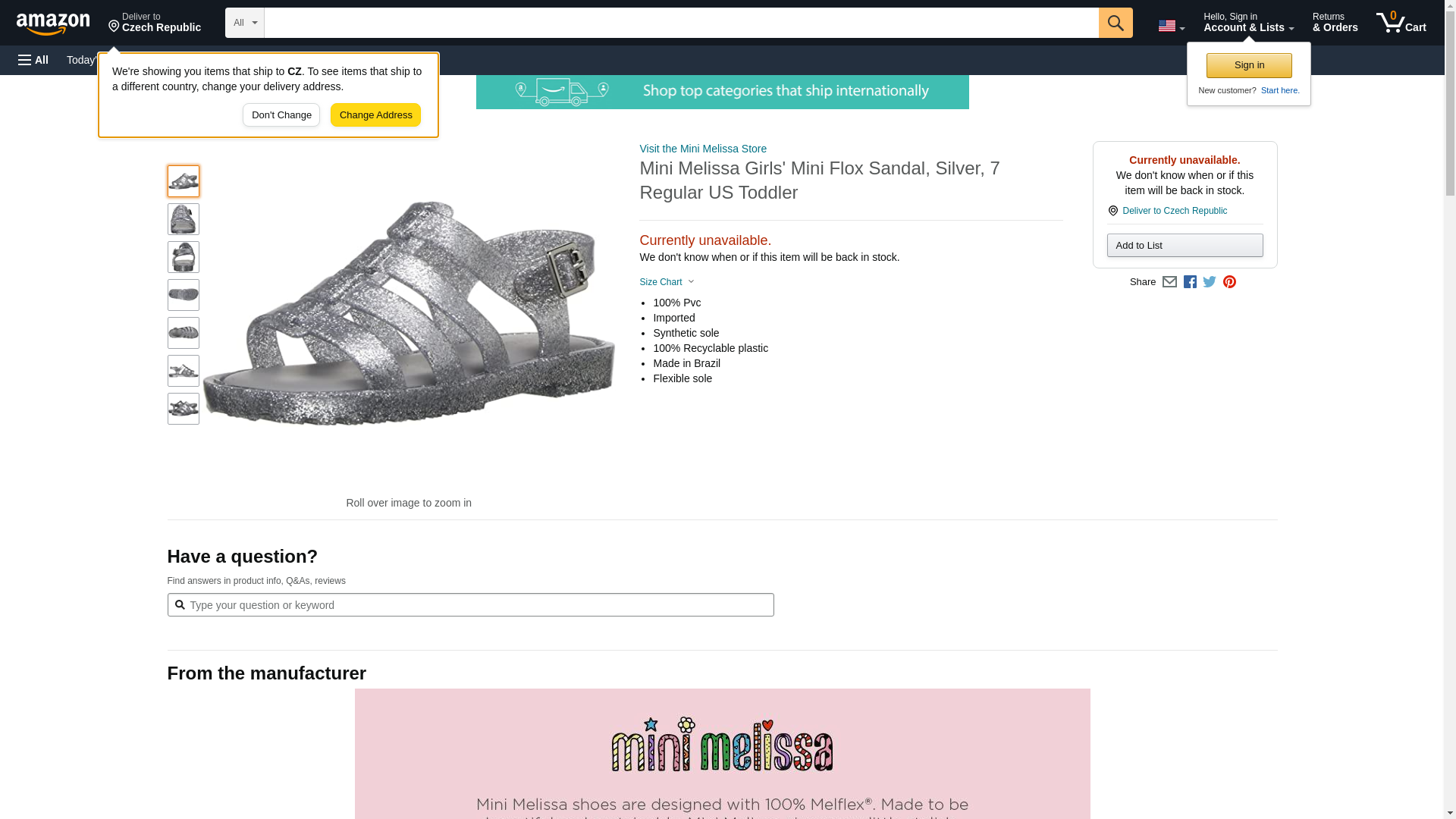Viewport: 1456px width, 819px height.
Task: Click the Sign in button
Action: (1249, 65)
